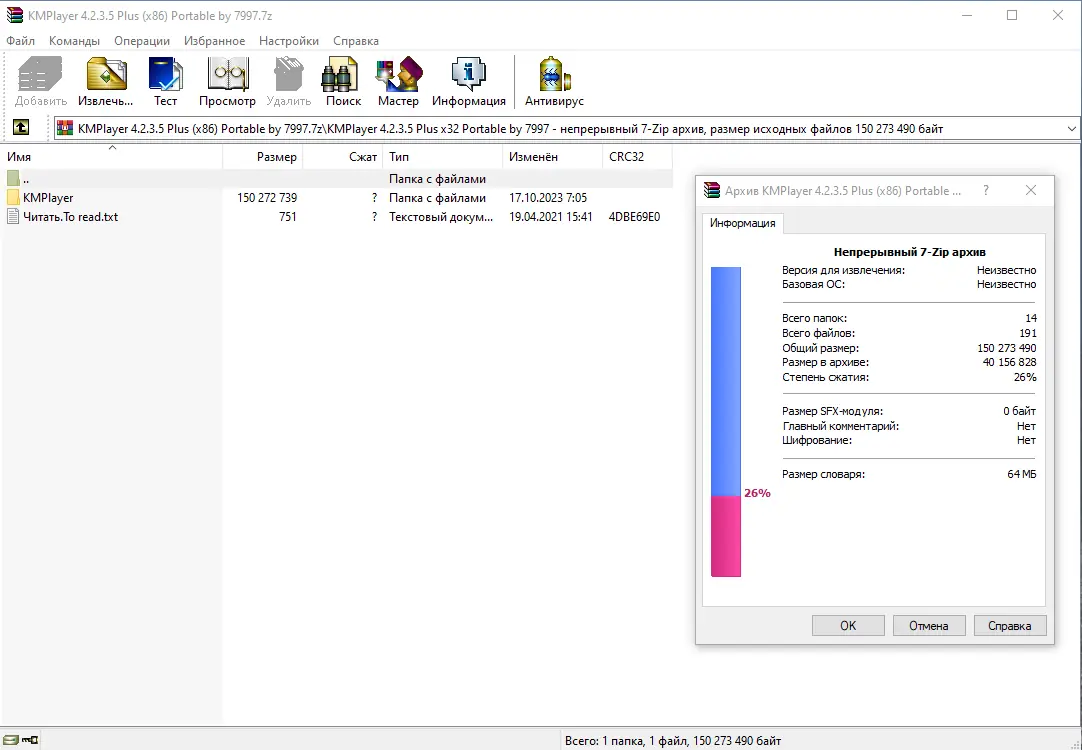Expand the address bar path dropdown

pyautogui.click(x=1071, y=128)
